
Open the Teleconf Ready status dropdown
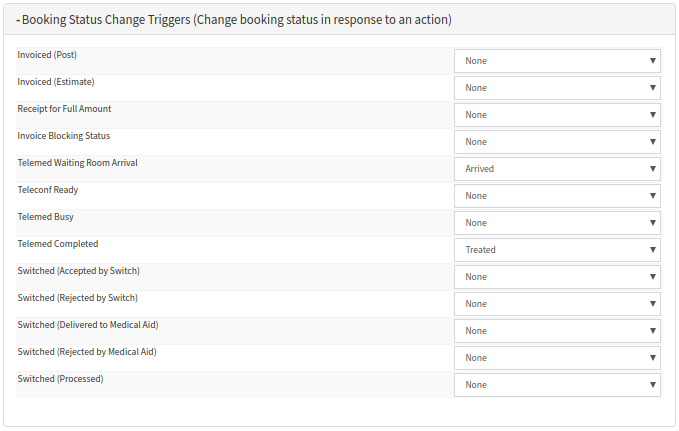[557, 196]
